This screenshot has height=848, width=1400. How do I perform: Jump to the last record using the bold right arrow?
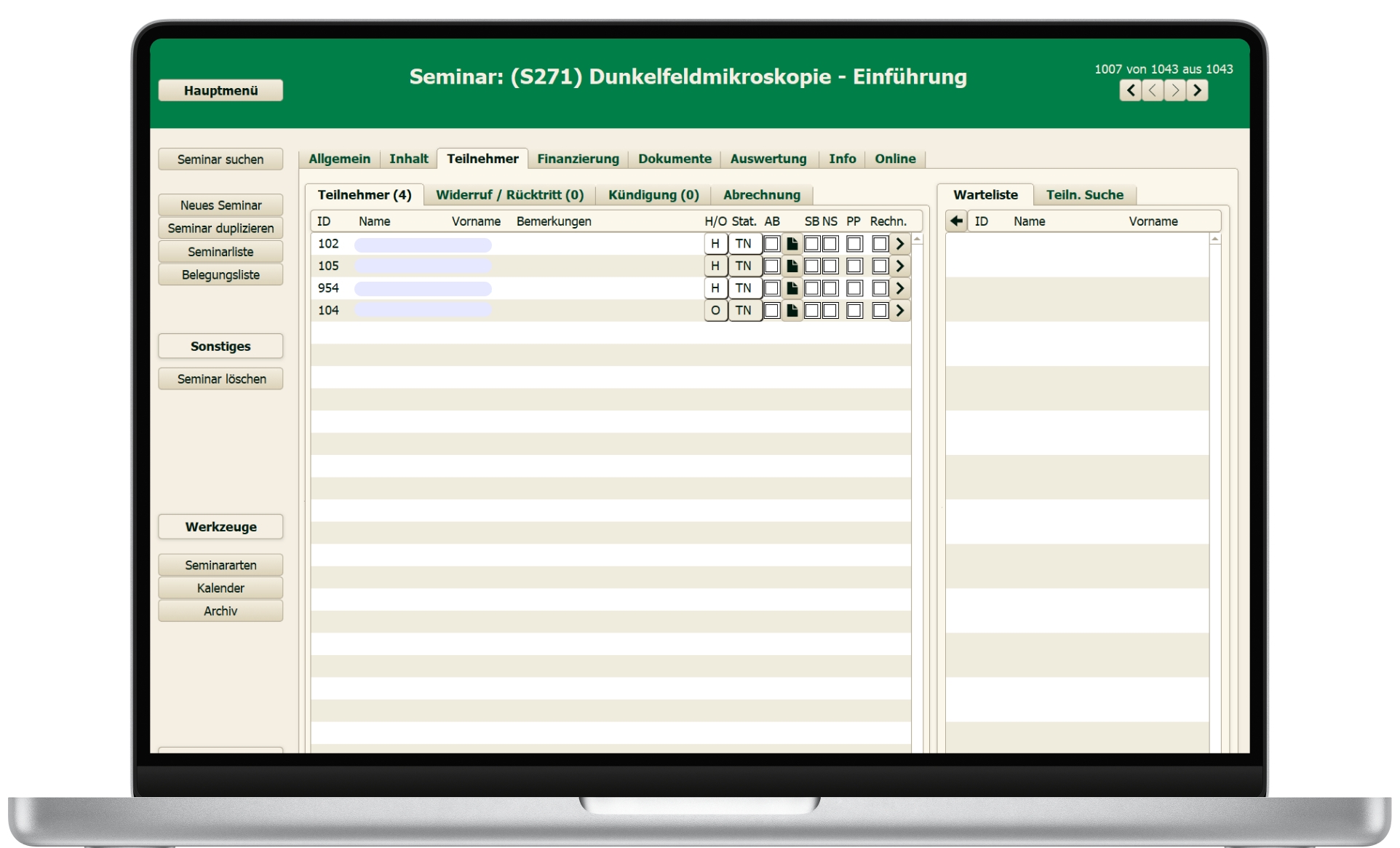coord(1197,90)
